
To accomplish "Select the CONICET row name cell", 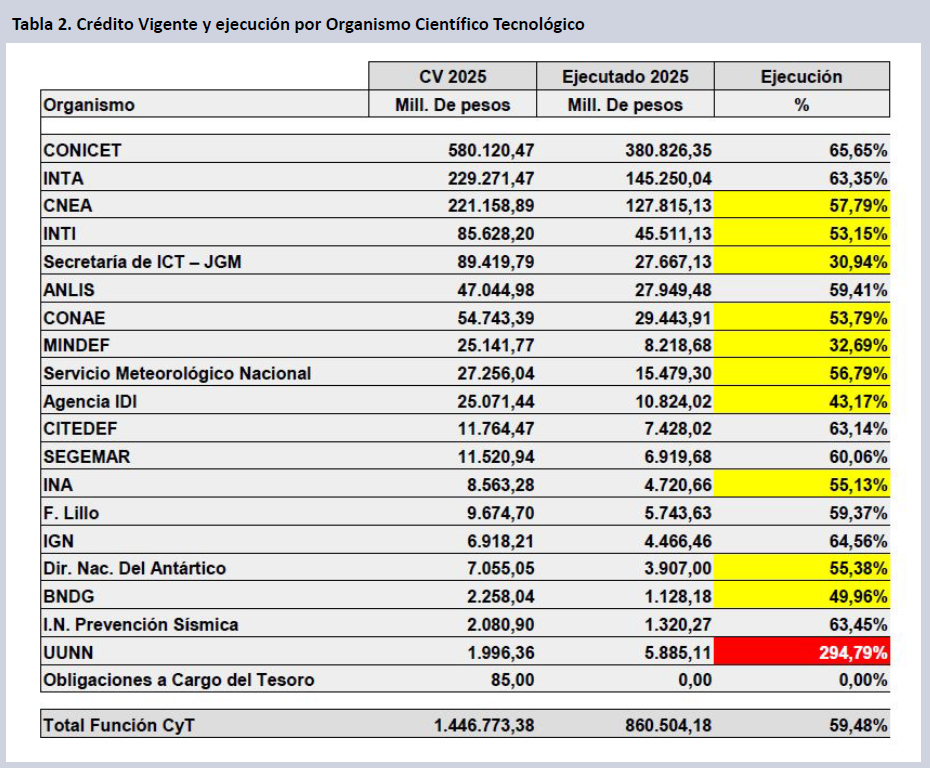I will pos(82,150).
